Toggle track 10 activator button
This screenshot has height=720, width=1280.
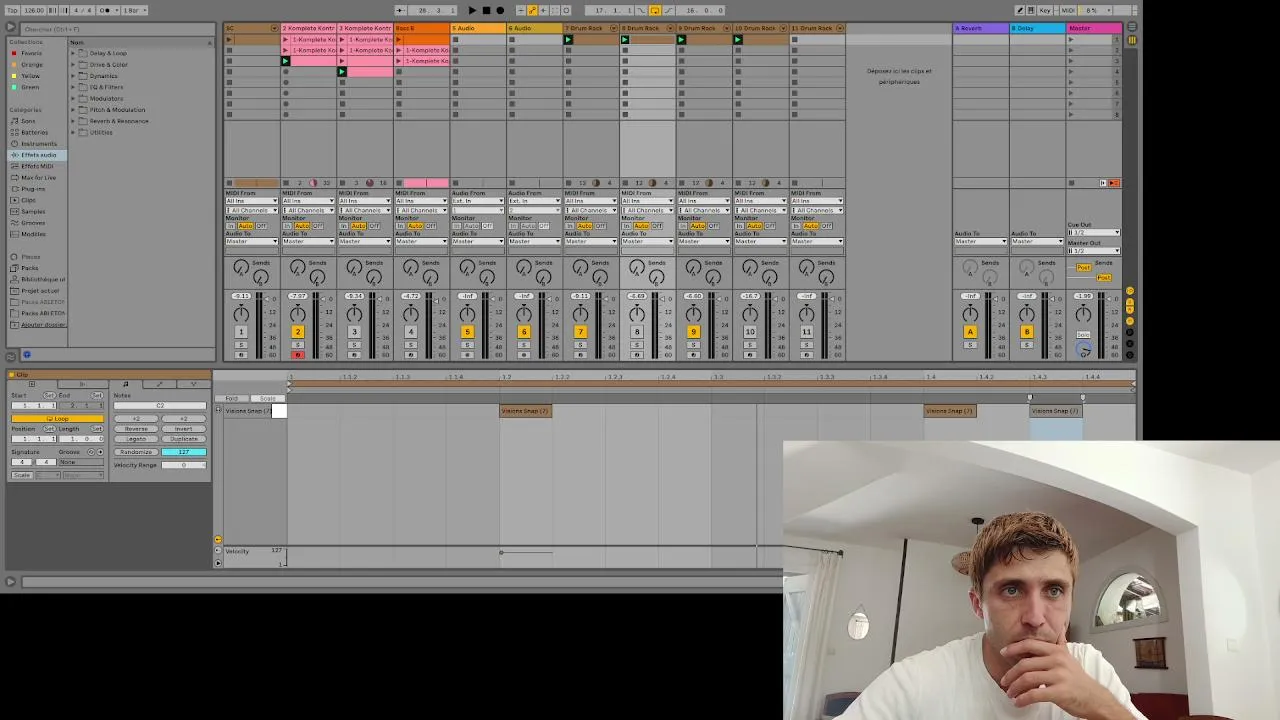[x=750, y=332]
